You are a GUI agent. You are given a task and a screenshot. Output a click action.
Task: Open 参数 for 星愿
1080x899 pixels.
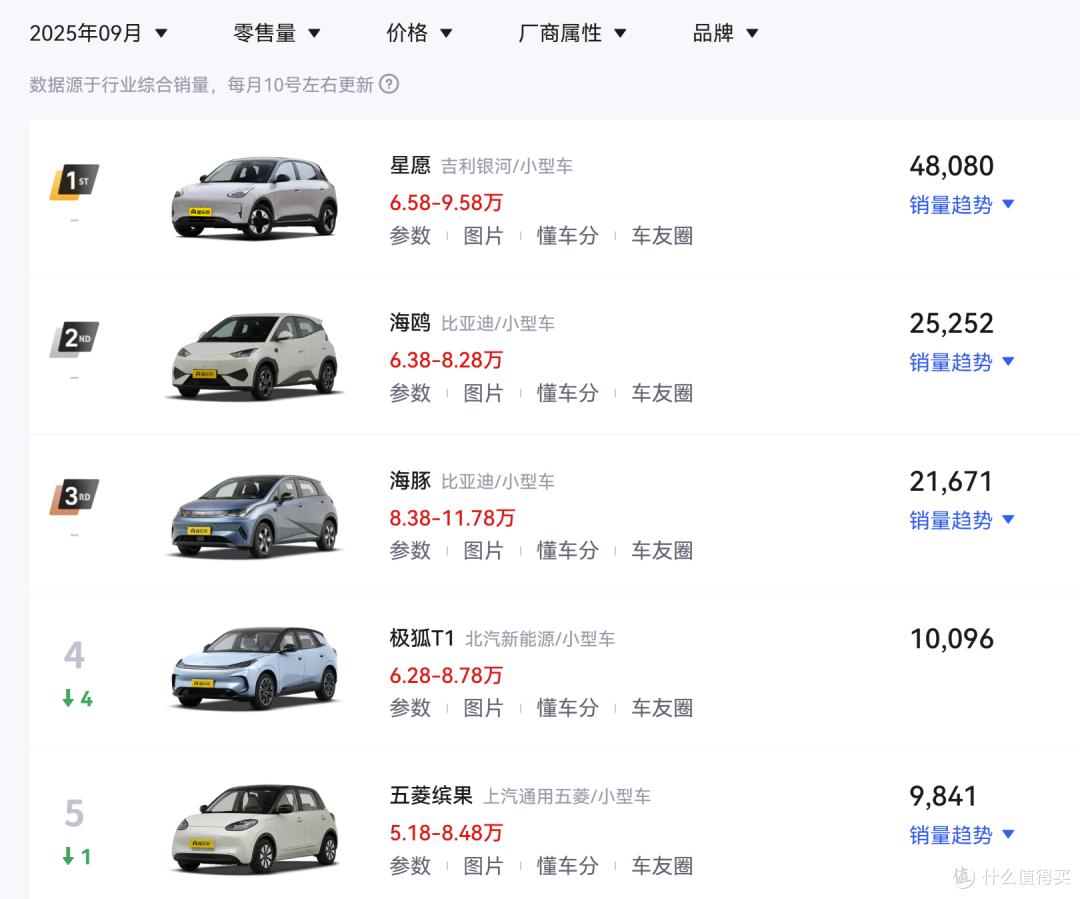click(x=410, y=236)
